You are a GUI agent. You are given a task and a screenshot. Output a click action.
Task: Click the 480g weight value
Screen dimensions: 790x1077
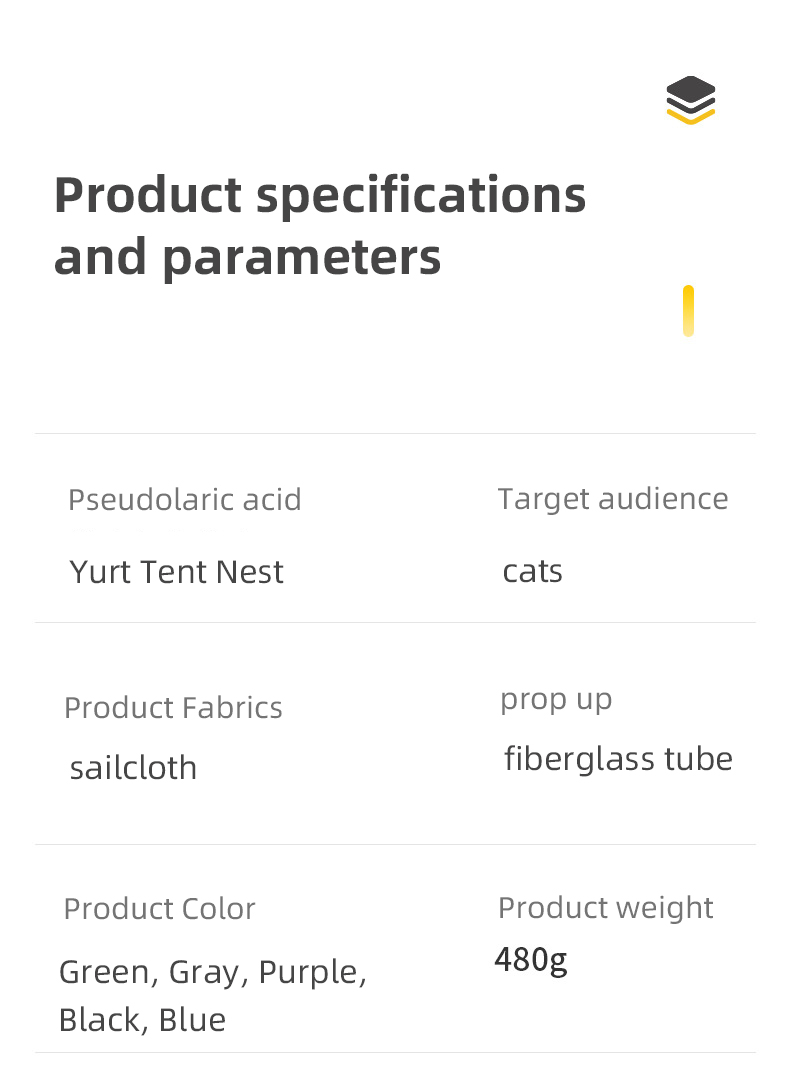(x=531, y=960)
